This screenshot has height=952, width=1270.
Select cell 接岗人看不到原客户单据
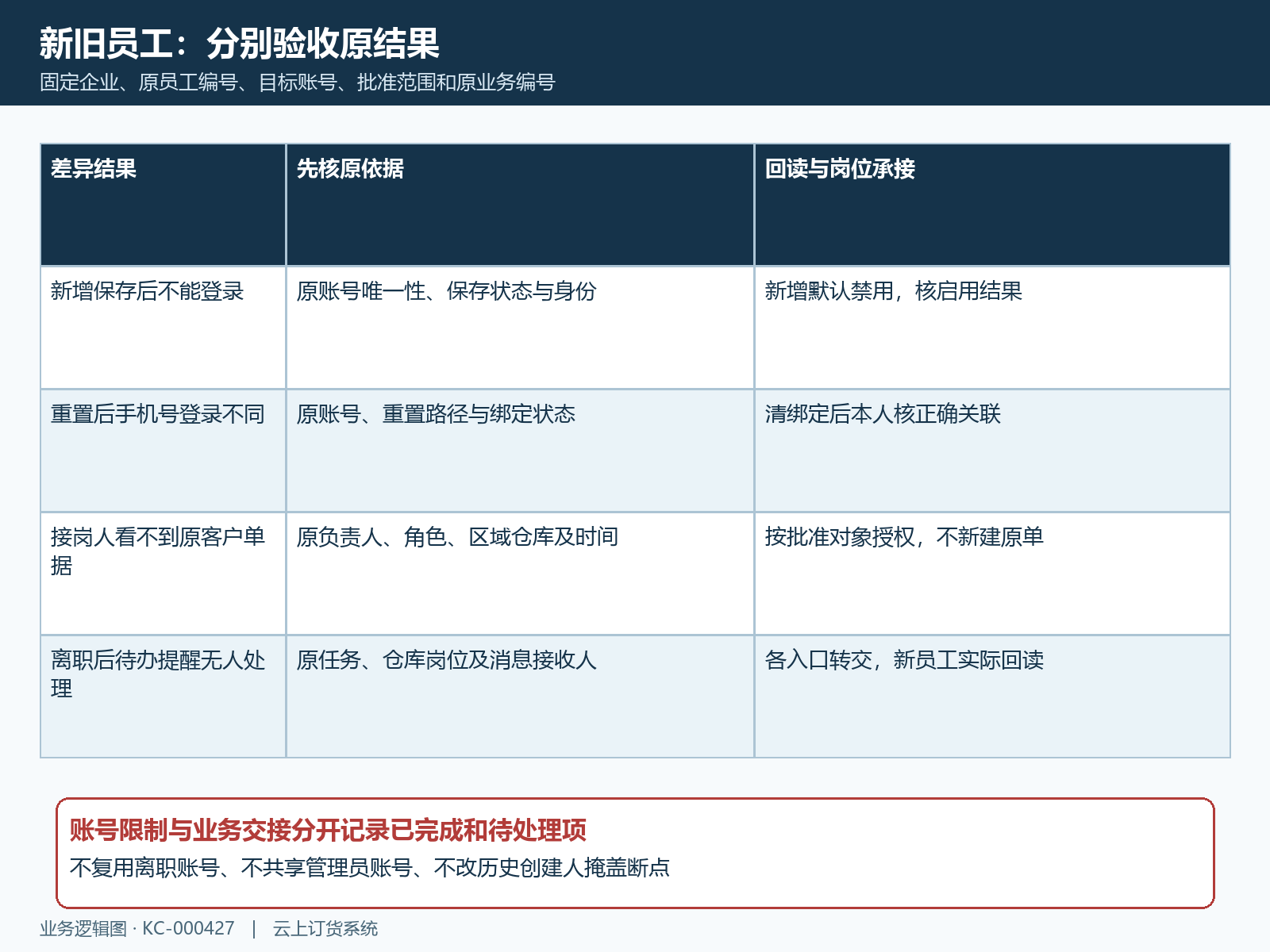click(x=163, y=574)
